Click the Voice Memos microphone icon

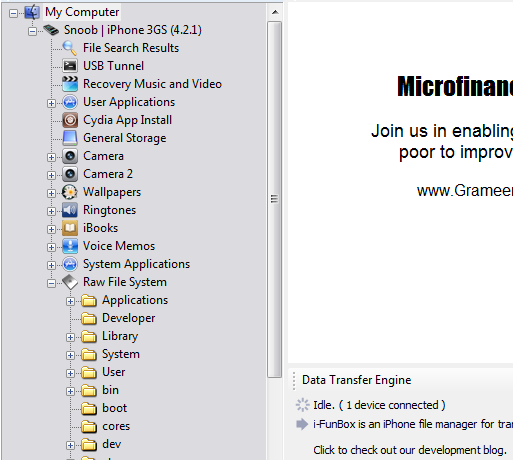point(70,246)
